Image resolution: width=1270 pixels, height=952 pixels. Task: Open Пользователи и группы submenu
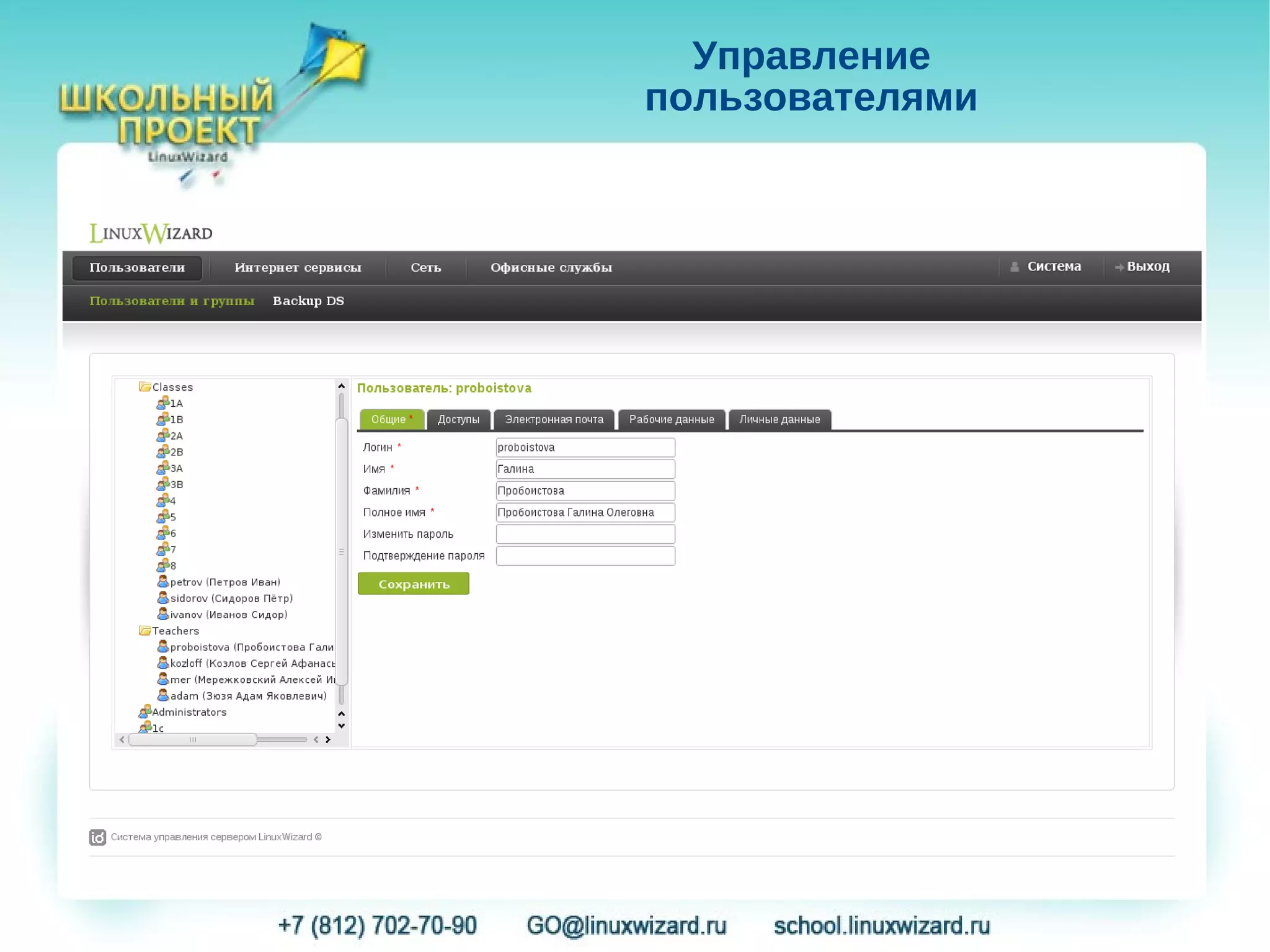pyautogui.click(x=172, y=301)
